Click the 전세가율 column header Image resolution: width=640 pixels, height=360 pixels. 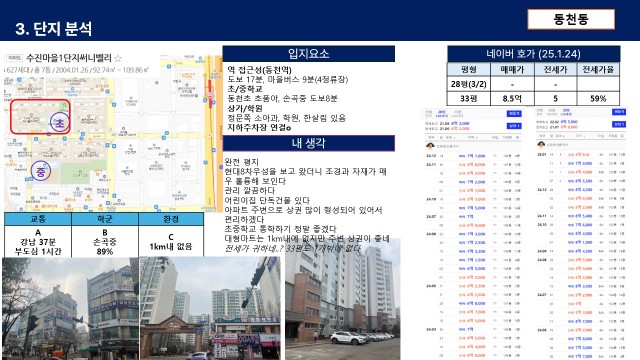point(598,69)
